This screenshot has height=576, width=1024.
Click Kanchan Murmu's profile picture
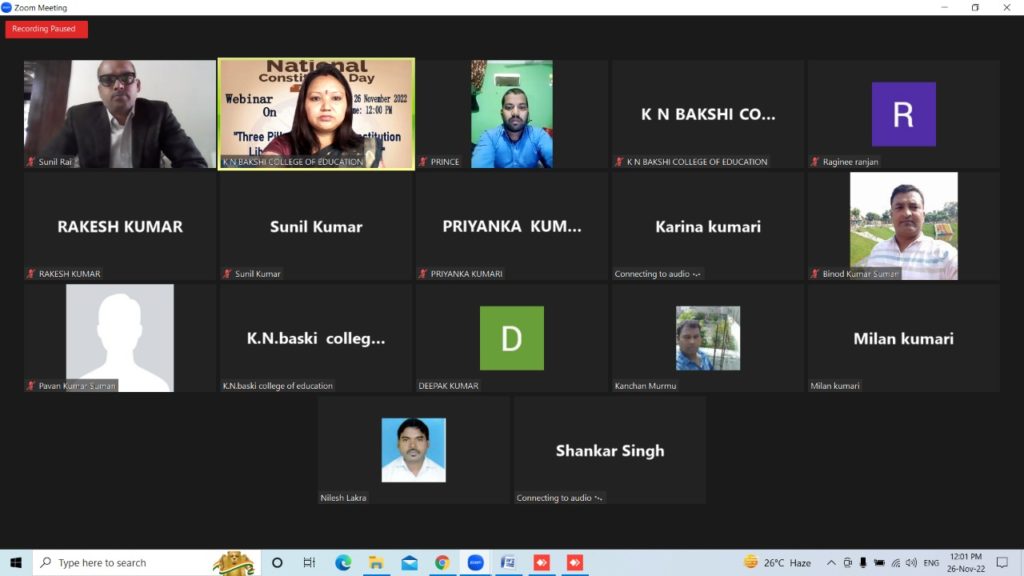tap(708, 338)
